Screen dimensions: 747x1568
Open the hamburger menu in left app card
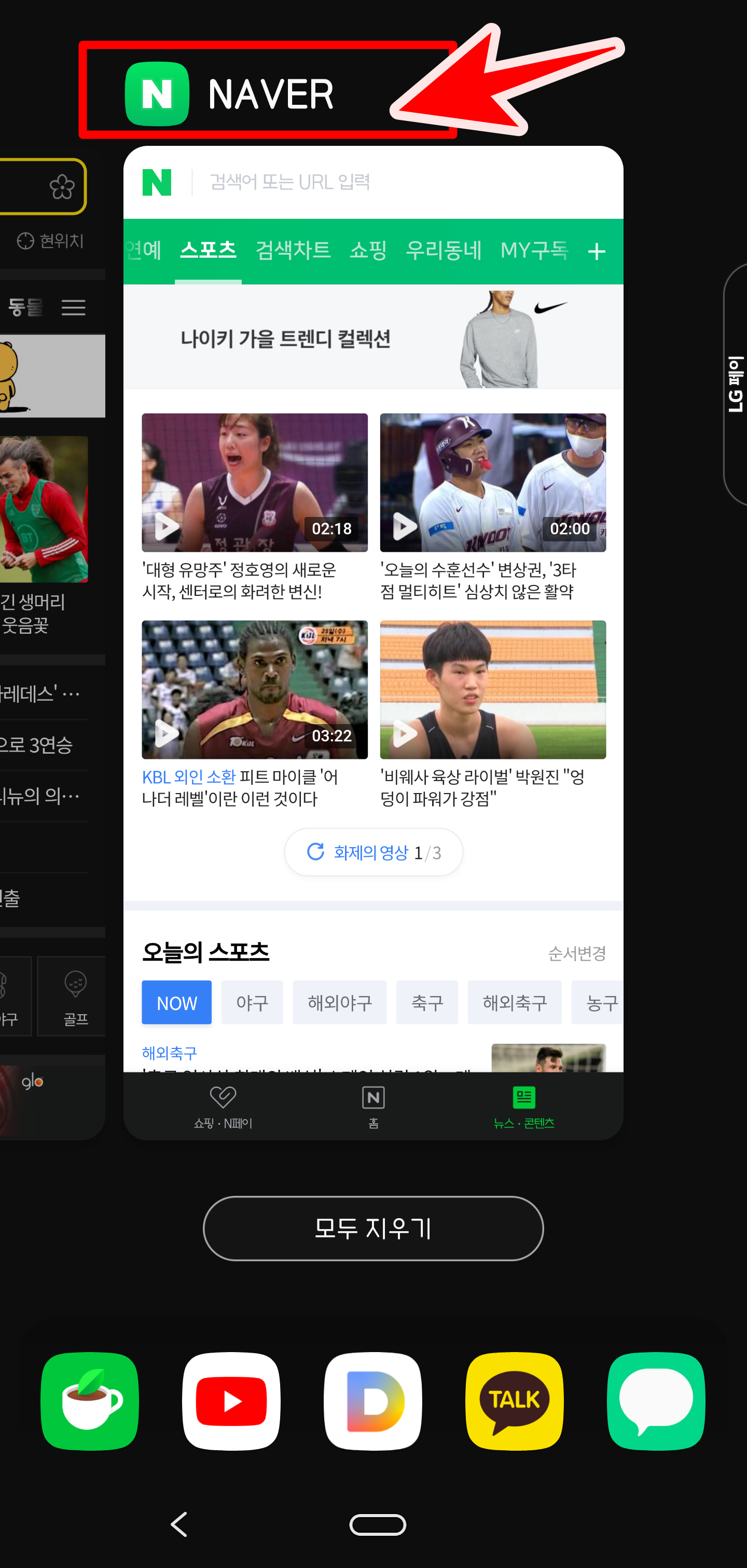tap(74, 307)
